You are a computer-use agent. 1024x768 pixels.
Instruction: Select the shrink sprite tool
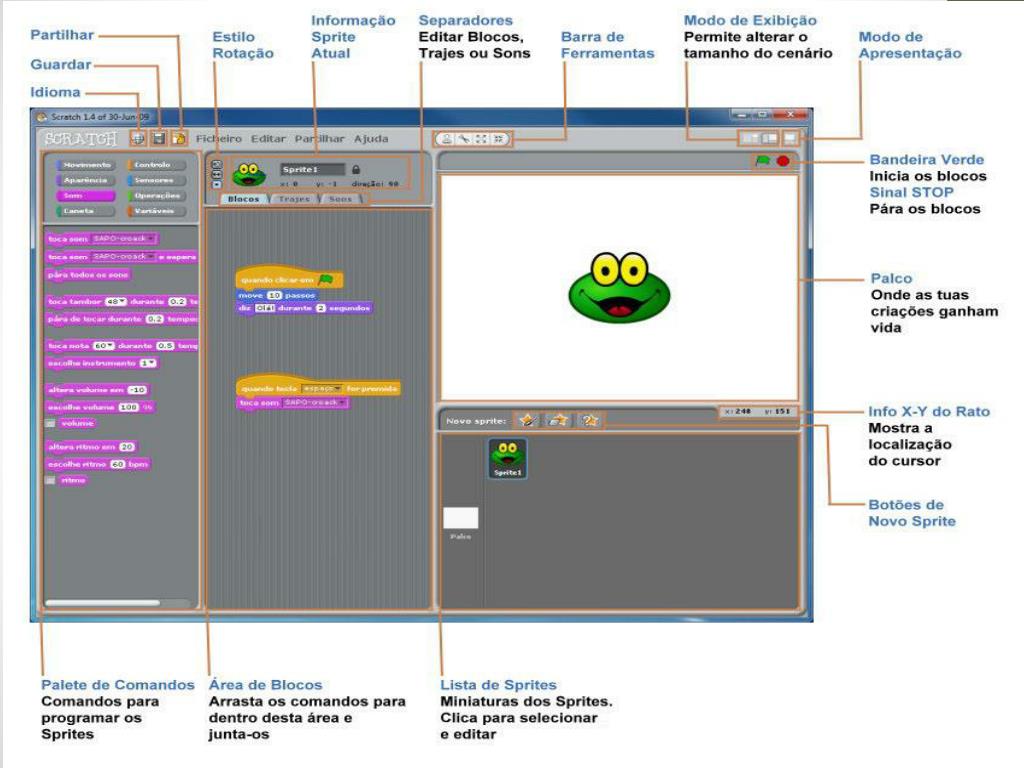tap(498, 138)
